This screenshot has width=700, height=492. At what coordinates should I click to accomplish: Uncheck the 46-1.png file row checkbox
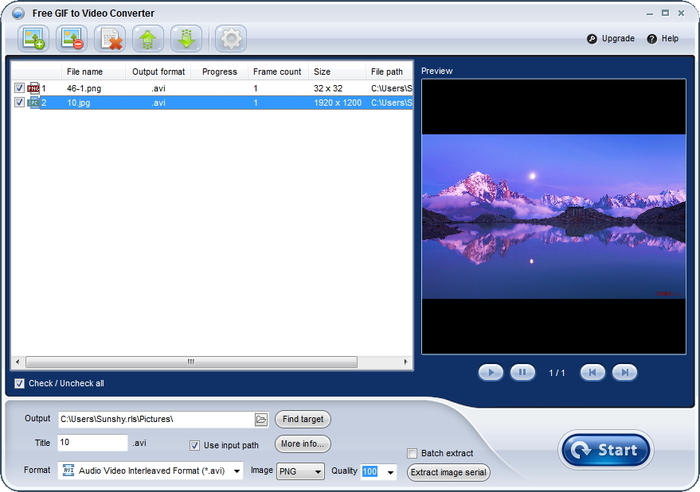[20, 88]
